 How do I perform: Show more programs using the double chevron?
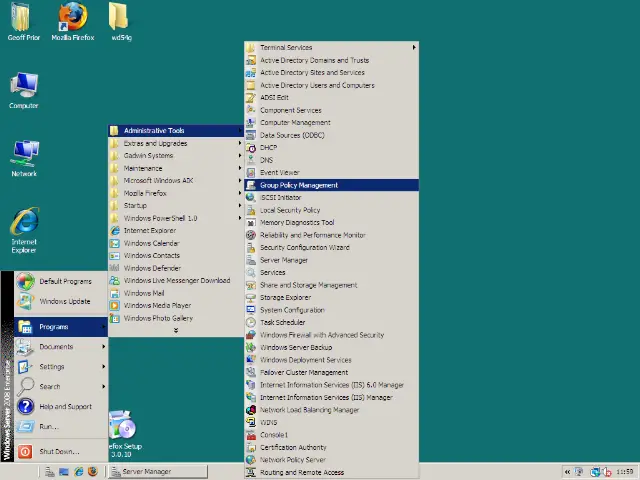tap(176, 330)
